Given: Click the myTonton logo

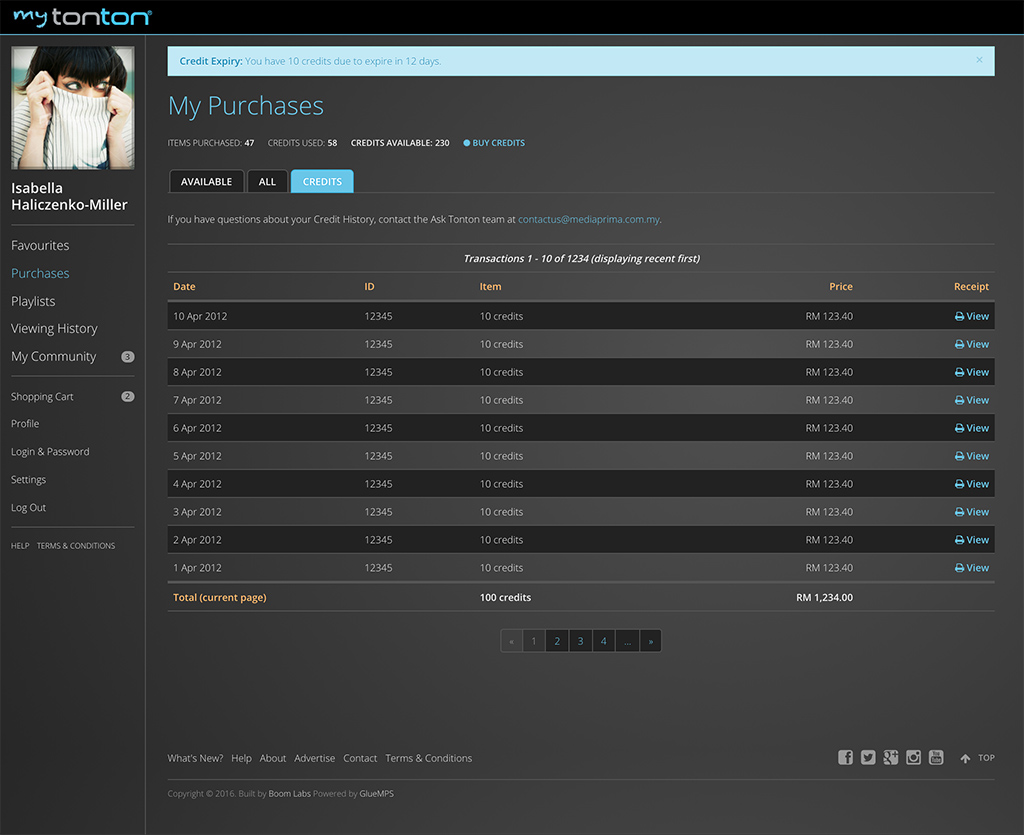Looking at the screenshot, I should (82, 17).
